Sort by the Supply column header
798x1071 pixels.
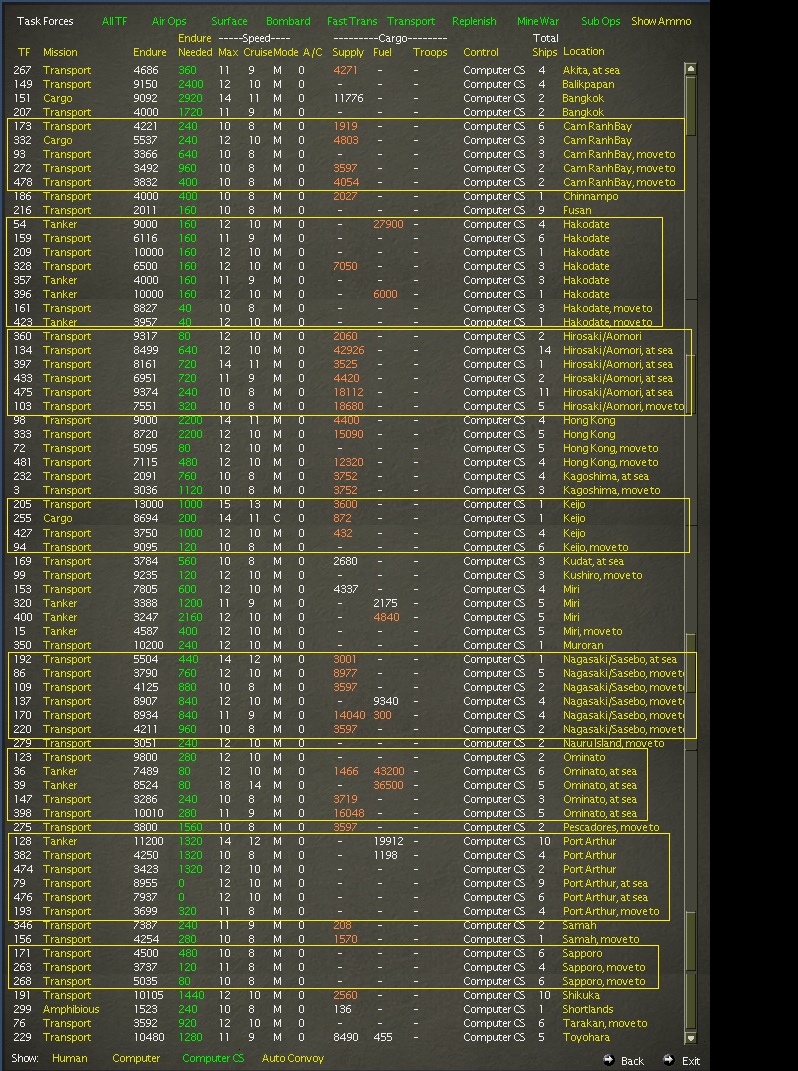(348, 52)
